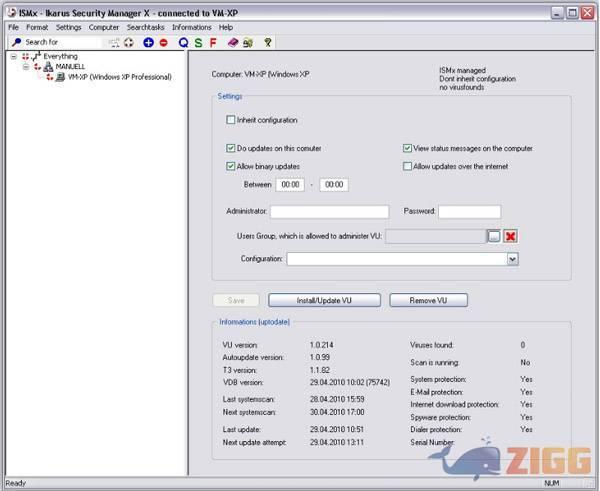Click the Viruses found value 0
Image resolution: width=600 pixels, height=491 pixels.
[x=523, y=345]
